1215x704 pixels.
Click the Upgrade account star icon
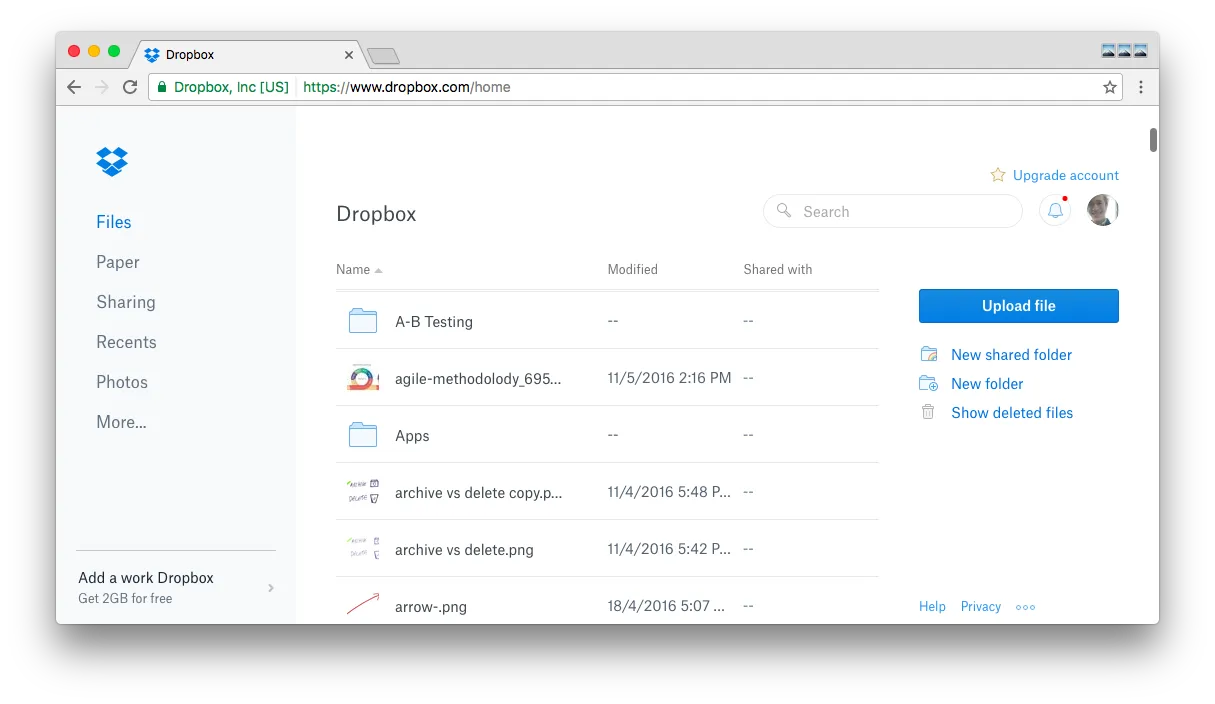(x=998, y=175)
